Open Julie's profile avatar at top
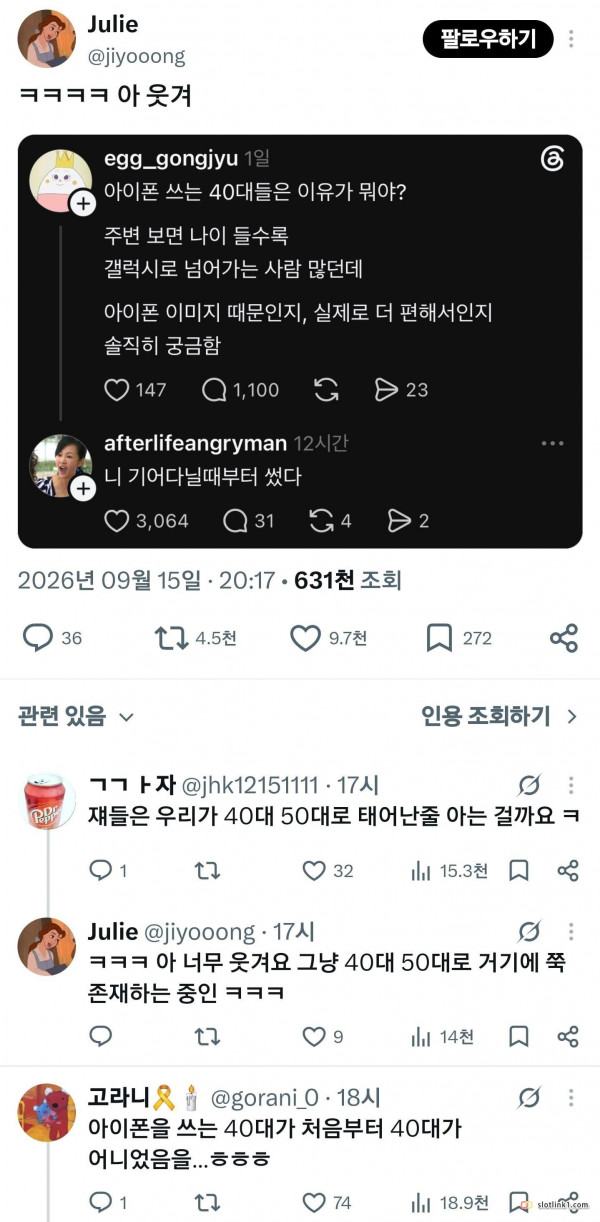The image size is (600, 1222). [47, 39]
